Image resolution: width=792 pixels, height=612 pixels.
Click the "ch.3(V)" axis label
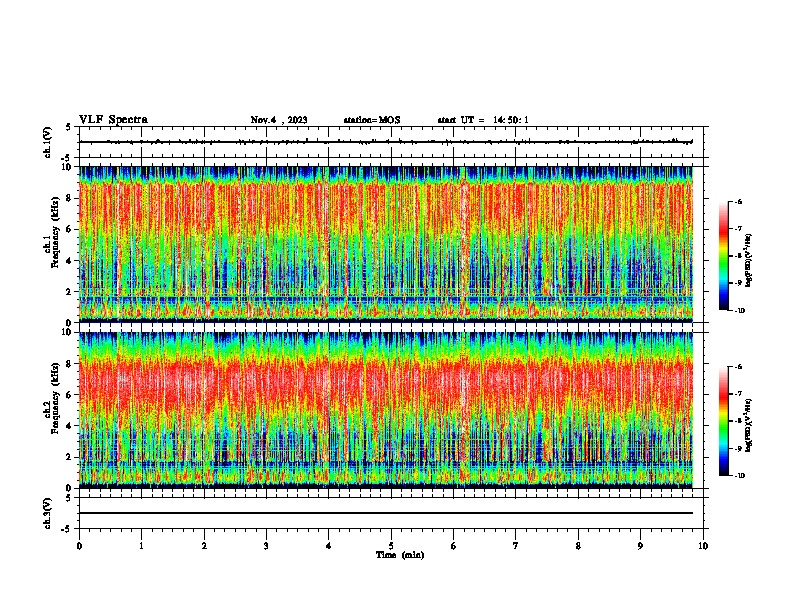[47, 513]
